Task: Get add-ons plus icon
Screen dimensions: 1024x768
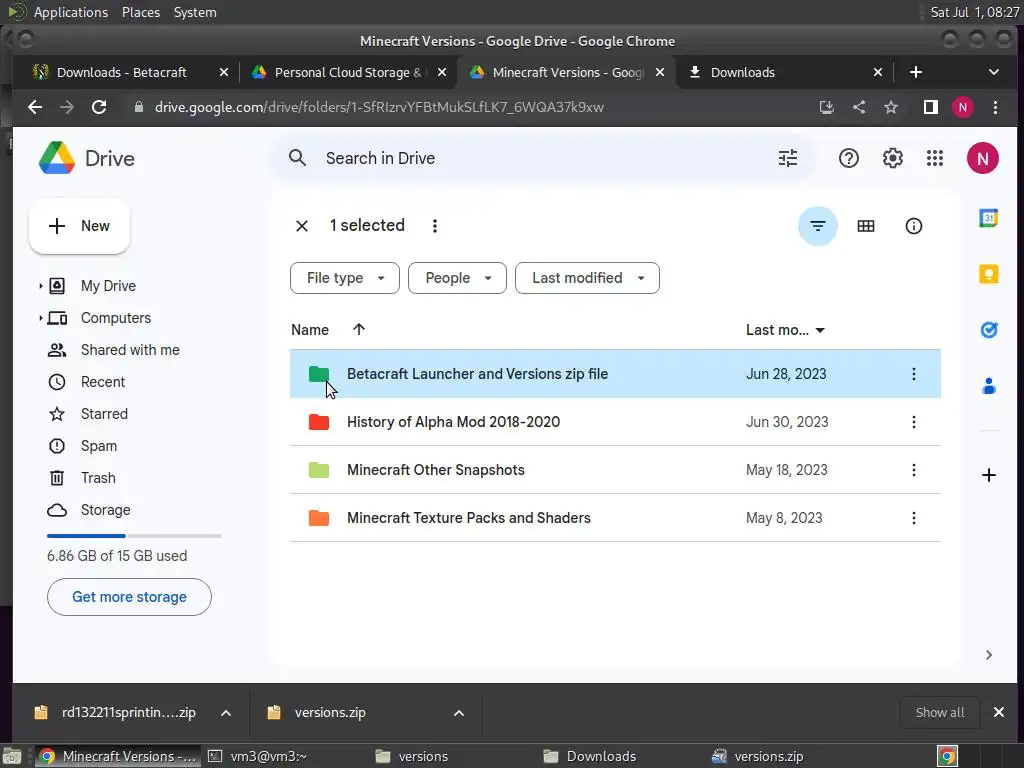Action: 988,475
